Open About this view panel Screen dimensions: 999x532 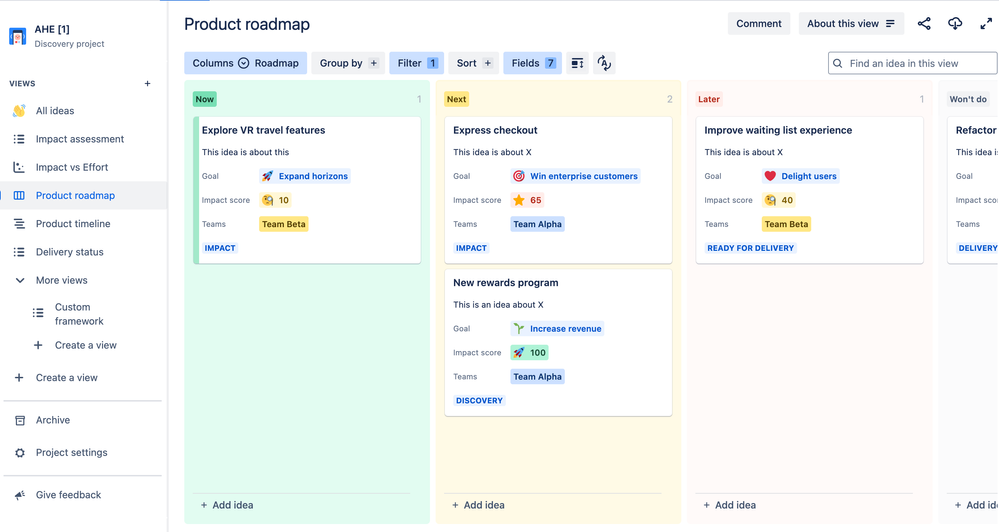coord(851,24)
